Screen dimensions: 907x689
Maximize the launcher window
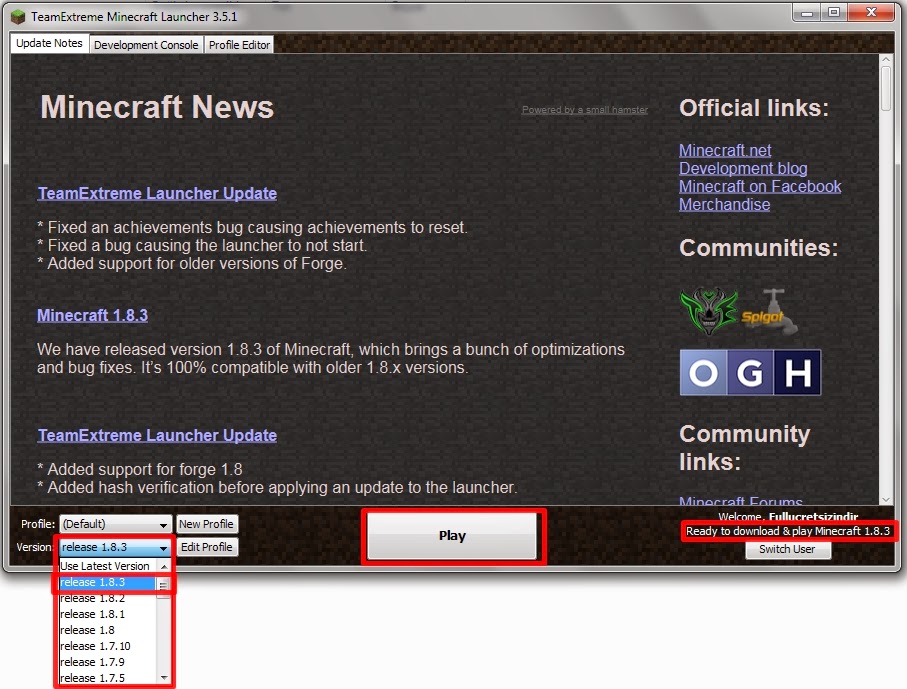point(834,13)
